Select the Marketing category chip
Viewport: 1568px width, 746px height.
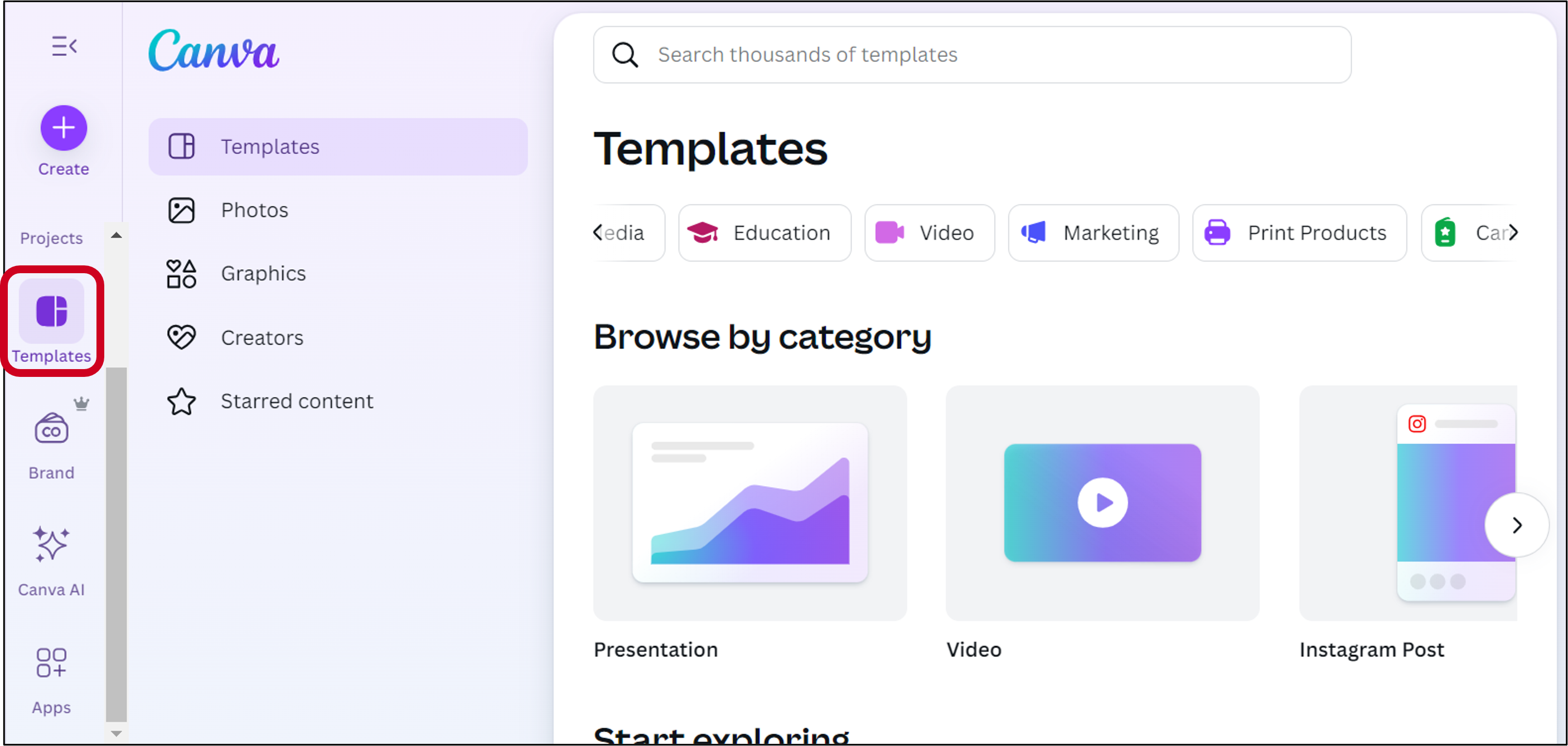coord(1093,233)
